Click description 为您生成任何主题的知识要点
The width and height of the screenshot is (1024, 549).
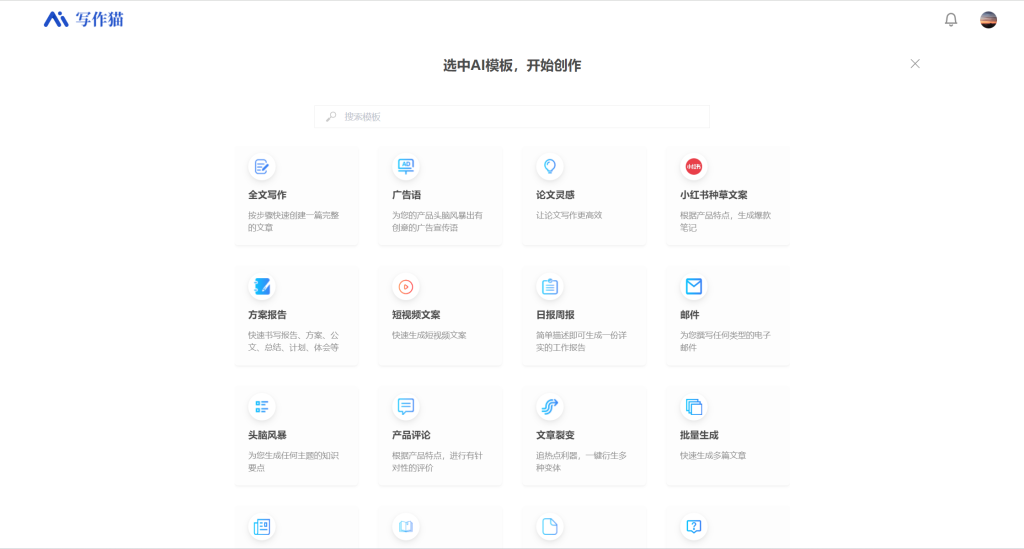(x=293, y=462)
